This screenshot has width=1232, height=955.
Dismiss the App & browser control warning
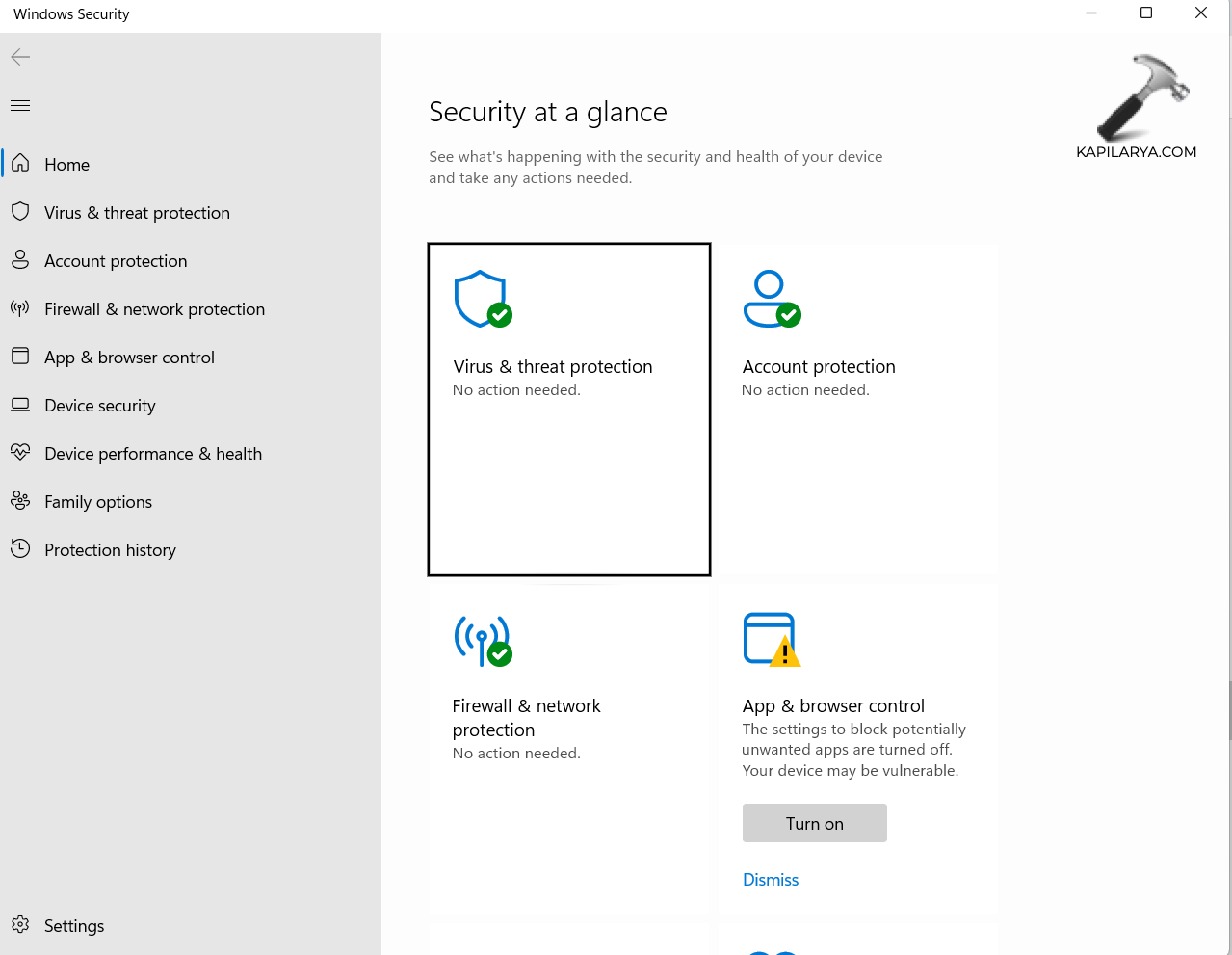pos(771,880)
